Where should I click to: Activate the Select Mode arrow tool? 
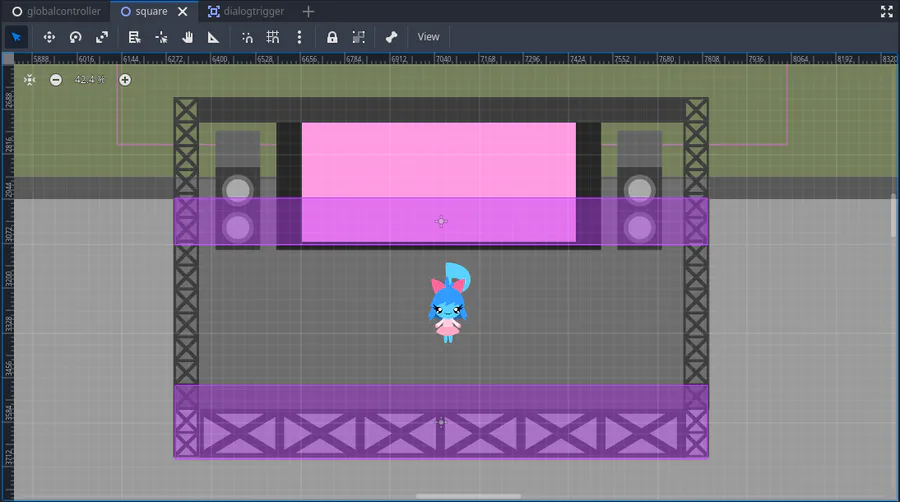coord(16,37)
